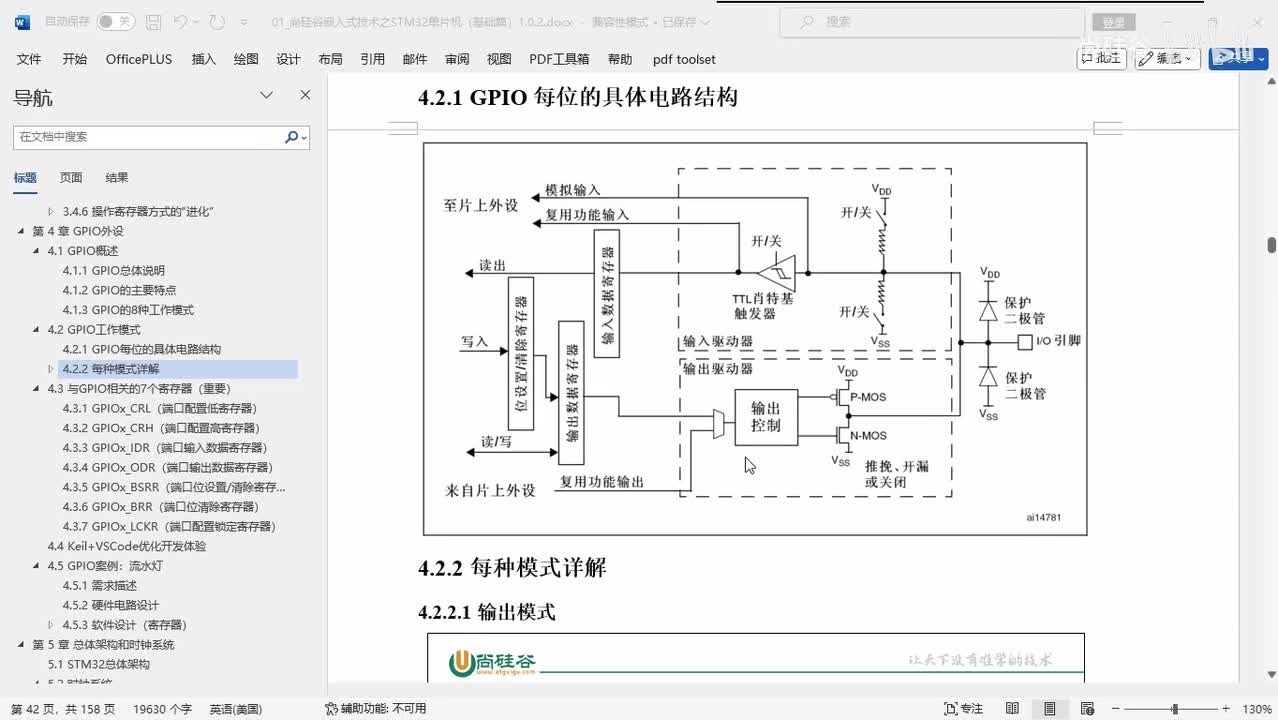
Task: Go to heading 4.3.6 GPIOx_BRR
Action: (x=165, y=507)
